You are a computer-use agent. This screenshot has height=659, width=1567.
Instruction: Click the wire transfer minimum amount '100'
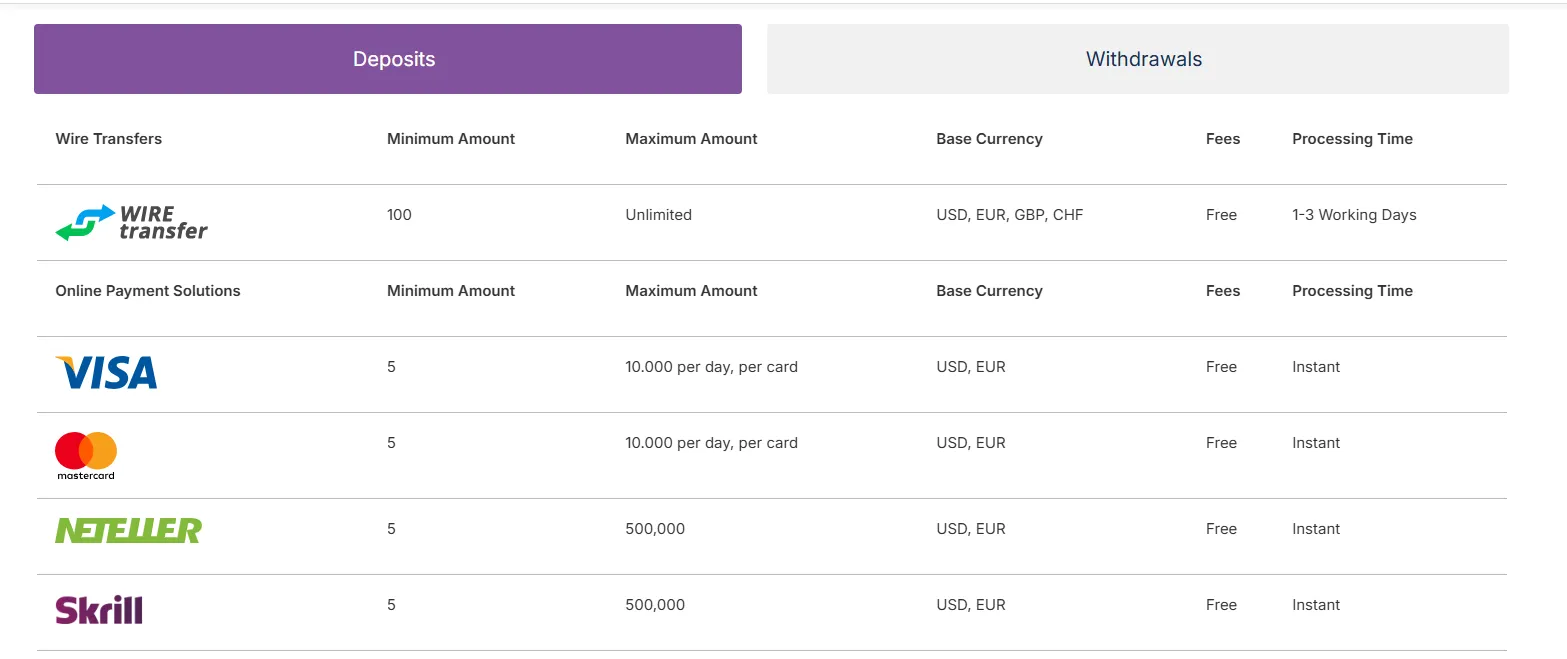pyautogui.click(x=399, y=215)
